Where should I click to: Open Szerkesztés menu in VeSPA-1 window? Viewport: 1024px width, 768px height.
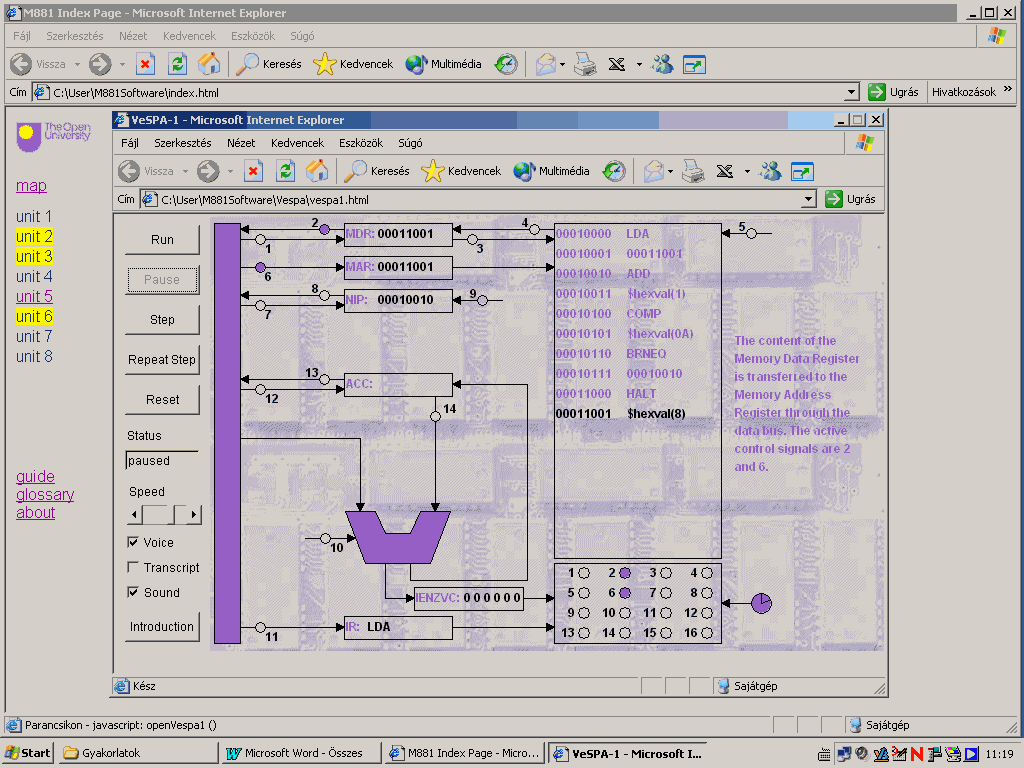(183, 143)
